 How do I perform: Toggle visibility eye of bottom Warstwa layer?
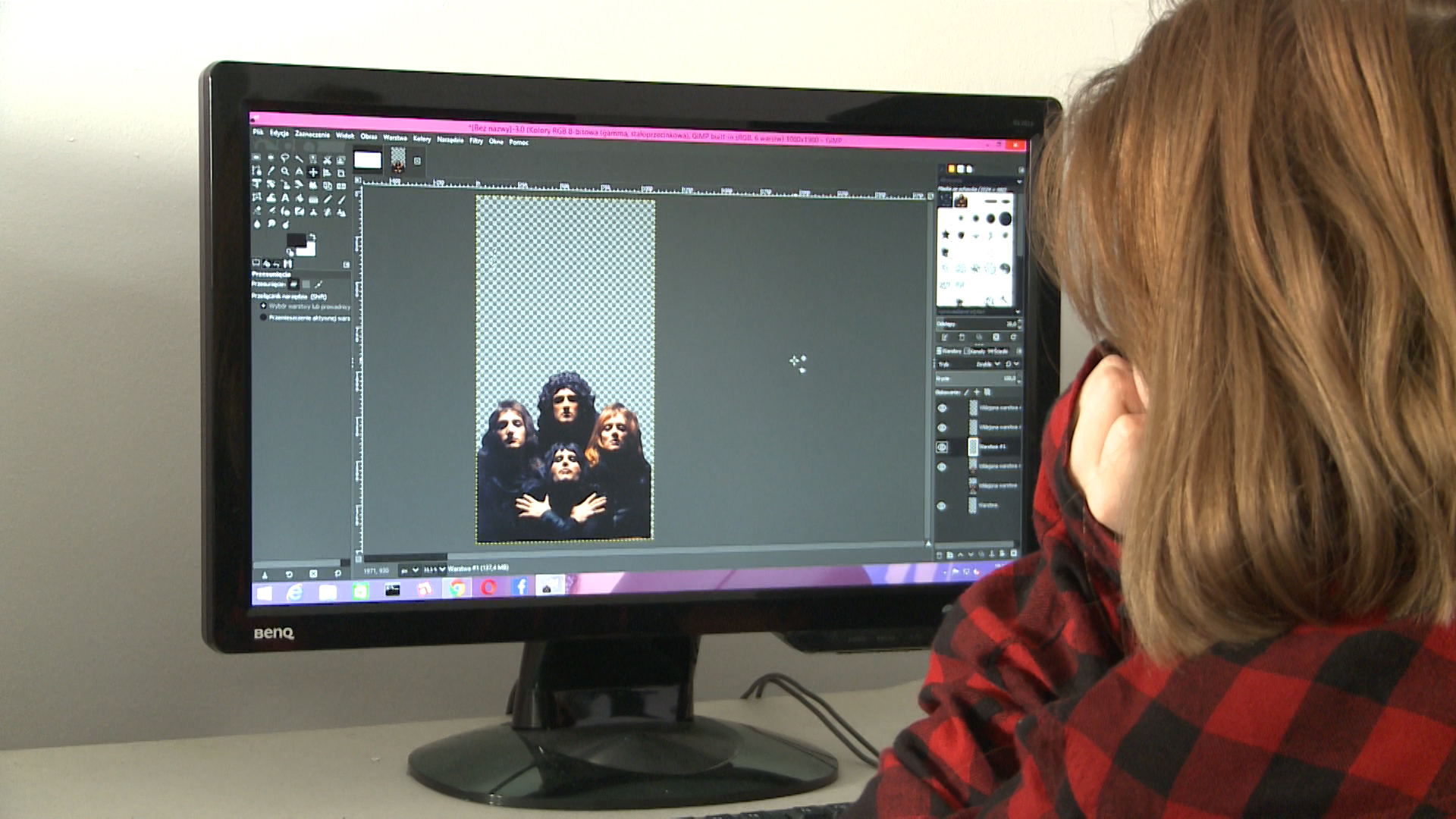pos(942,506)
